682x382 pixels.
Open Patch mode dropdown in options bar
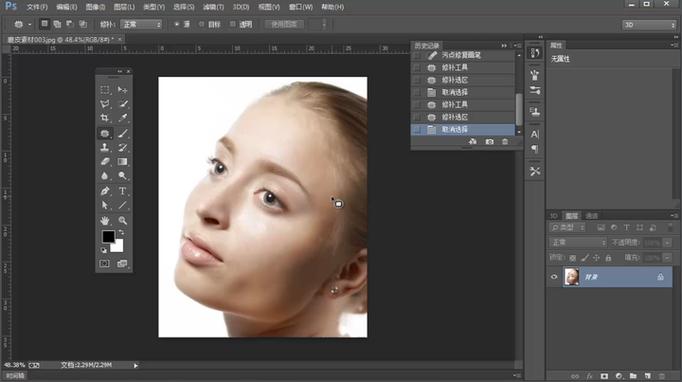coord(141,24)
